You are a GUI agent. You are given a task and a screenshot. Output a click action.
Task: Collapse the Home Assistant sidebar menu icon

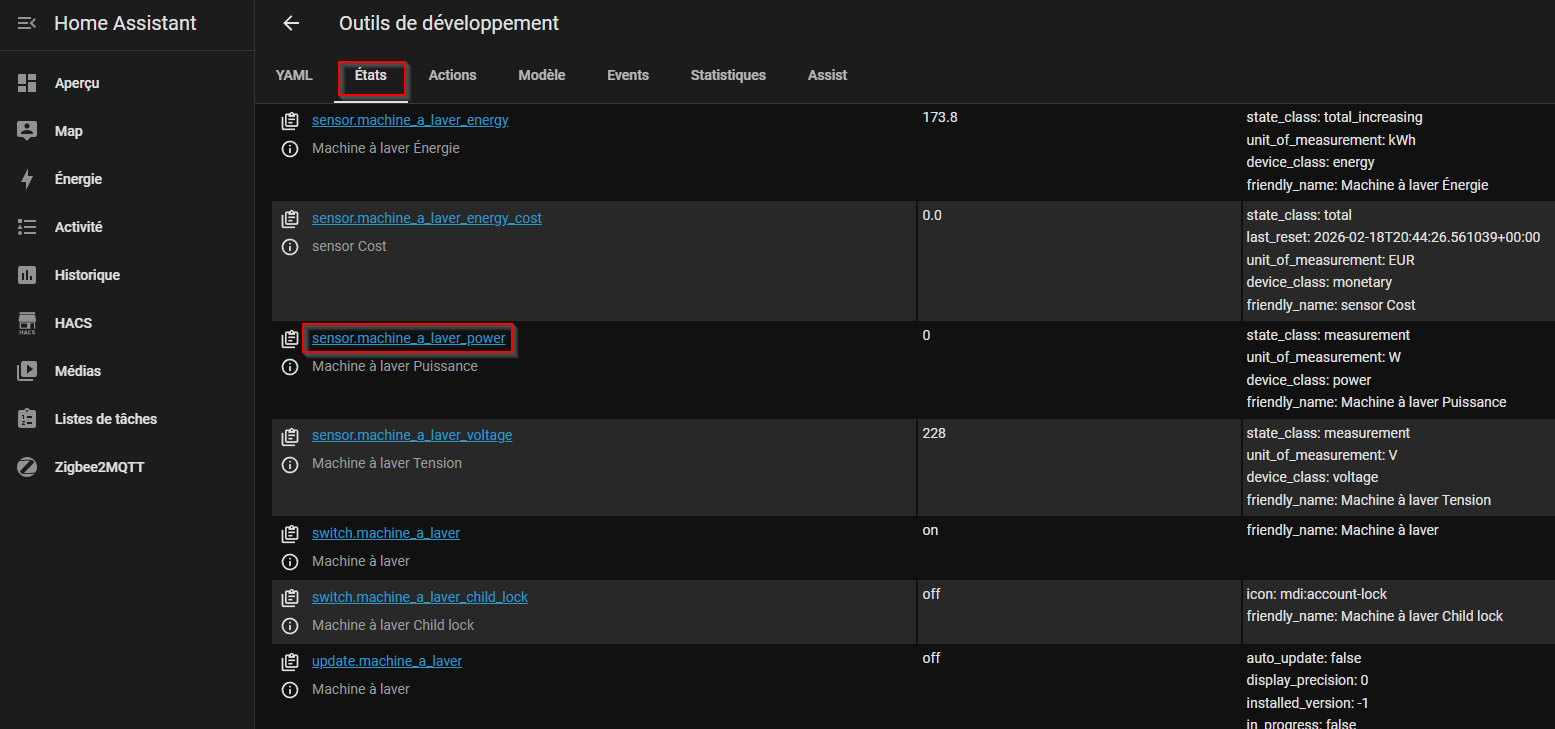[x=27, y=23]
